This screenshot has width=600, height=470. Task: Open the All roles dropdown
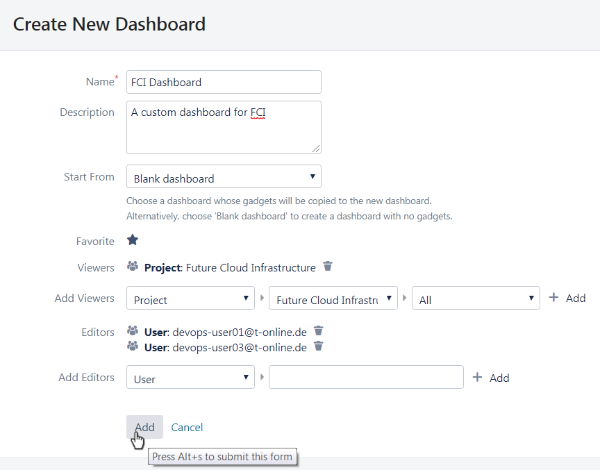pyautogui.click(x=477, y=299)
